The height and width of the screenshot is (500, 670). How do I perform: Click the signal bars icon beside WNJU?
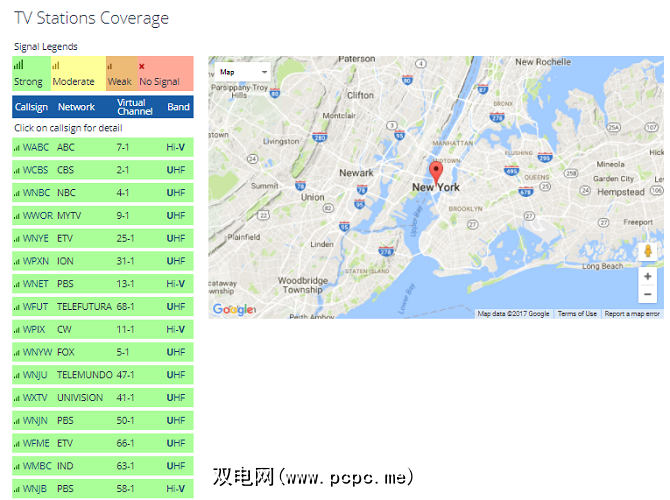click(17, 376)
